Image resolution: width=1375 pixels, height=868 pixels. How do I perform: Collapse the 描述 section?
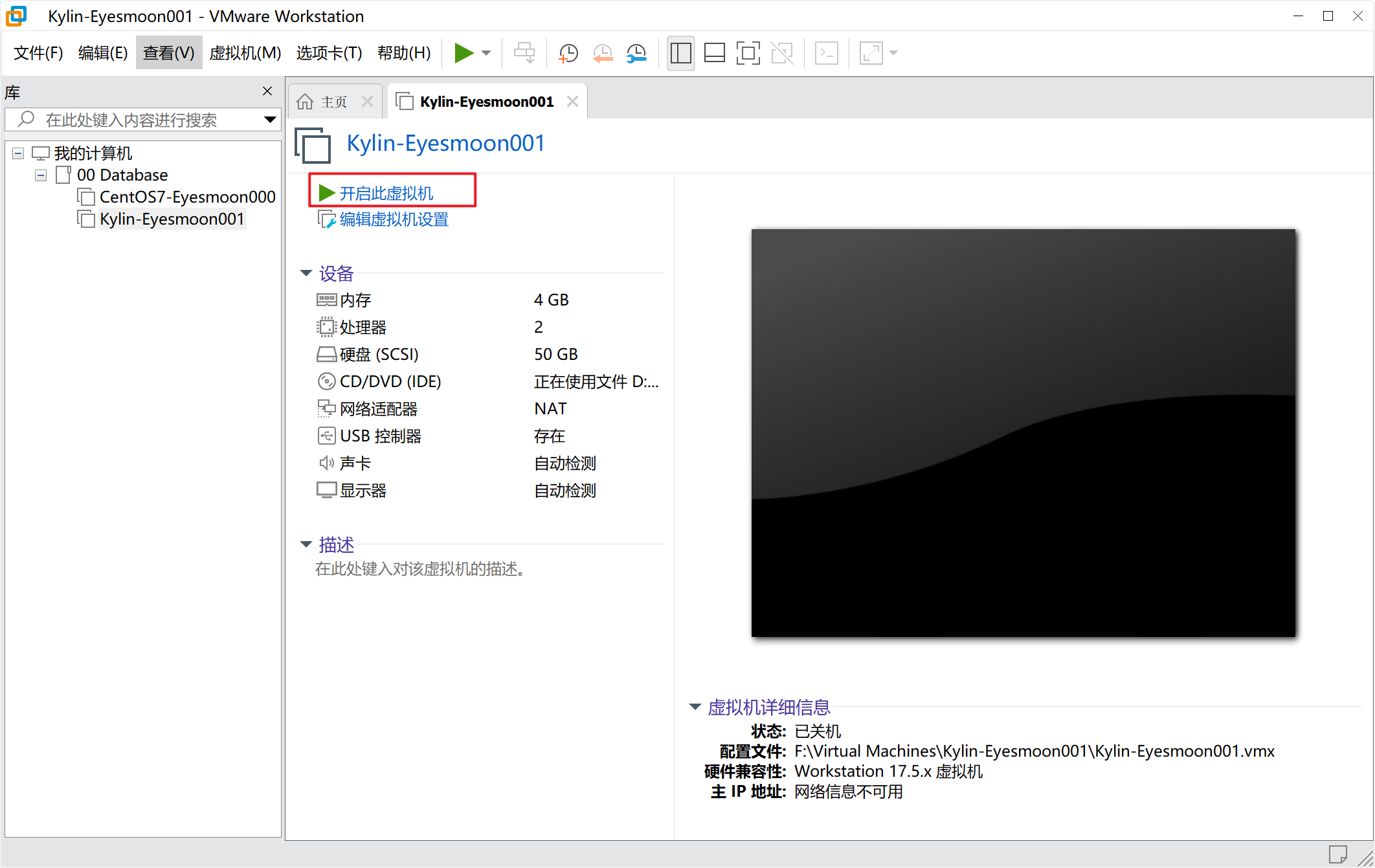click(306, 544)
